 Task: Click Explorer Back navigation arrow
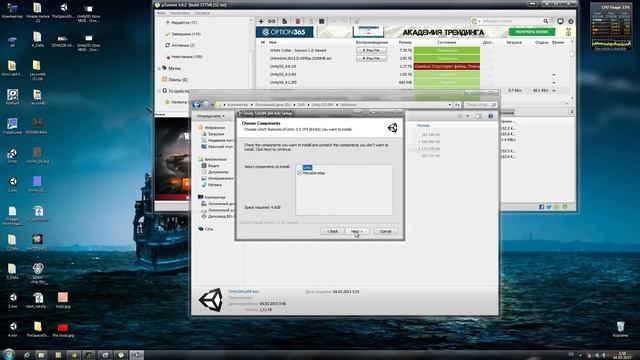coord(196,104)
